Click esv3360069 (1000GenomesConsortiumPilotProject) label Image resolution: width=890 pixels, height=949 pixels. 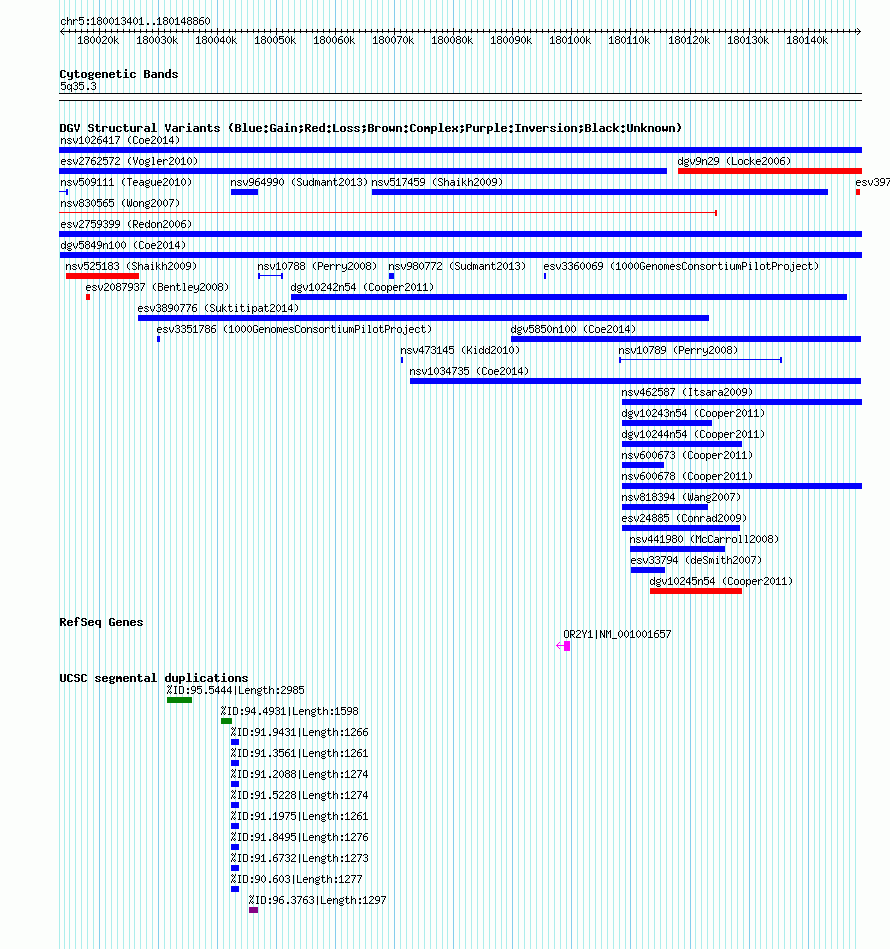(681, 266)
